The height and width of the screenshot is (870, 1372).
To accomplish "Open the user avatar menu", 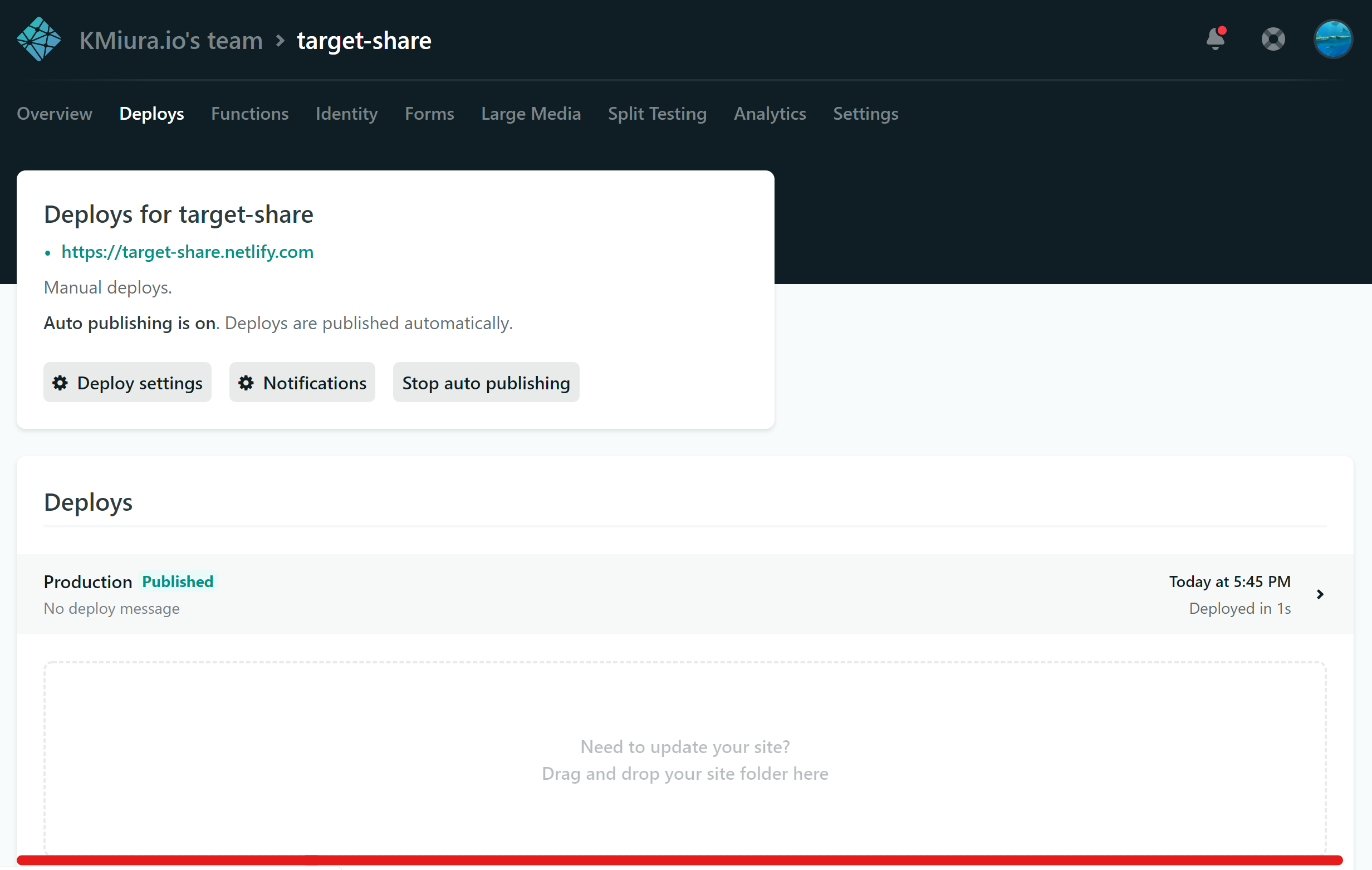I will [1332, 40].
